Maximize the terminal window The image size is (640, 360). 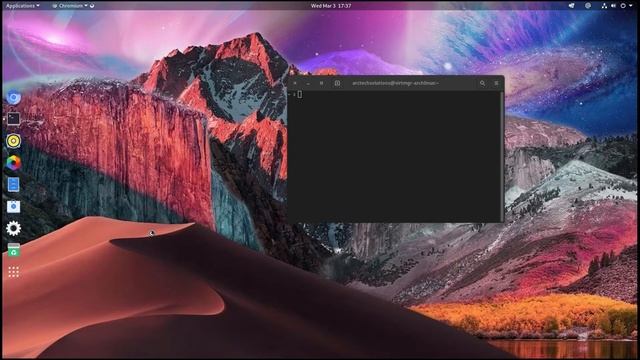[x=322, y=83]
